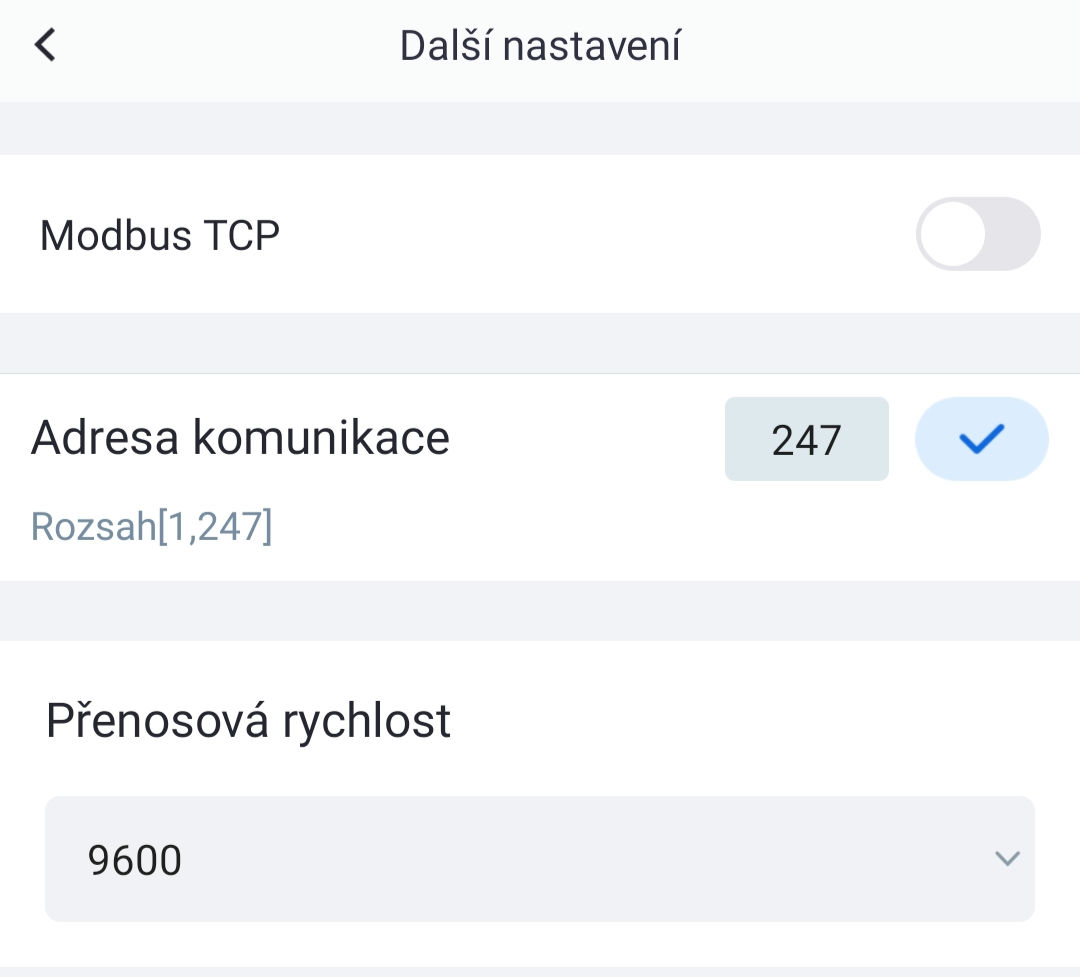Confirm the address with the blue checkmark
This screenshot has height=977, width=1080.
coord(981,439)
